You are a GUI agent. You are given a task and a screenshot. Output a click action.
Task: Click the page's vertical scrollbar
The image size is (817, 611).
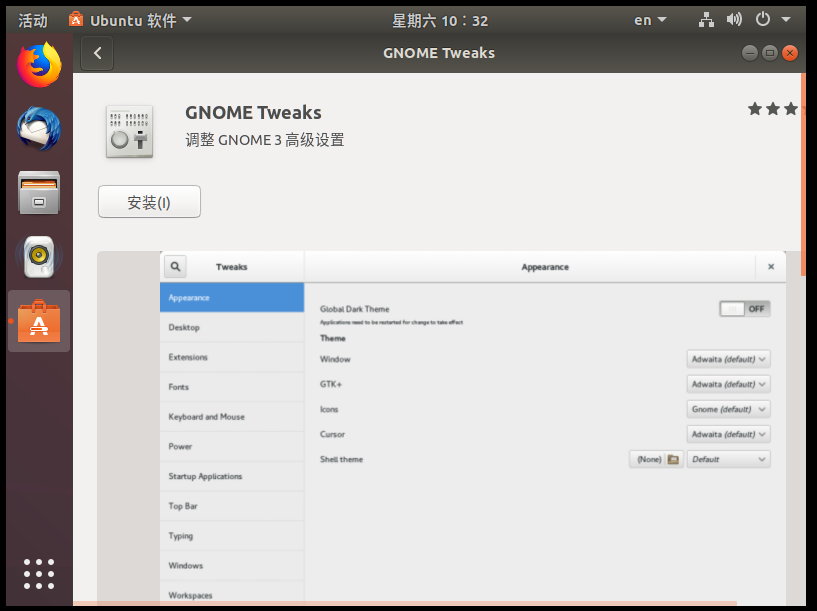803,174
